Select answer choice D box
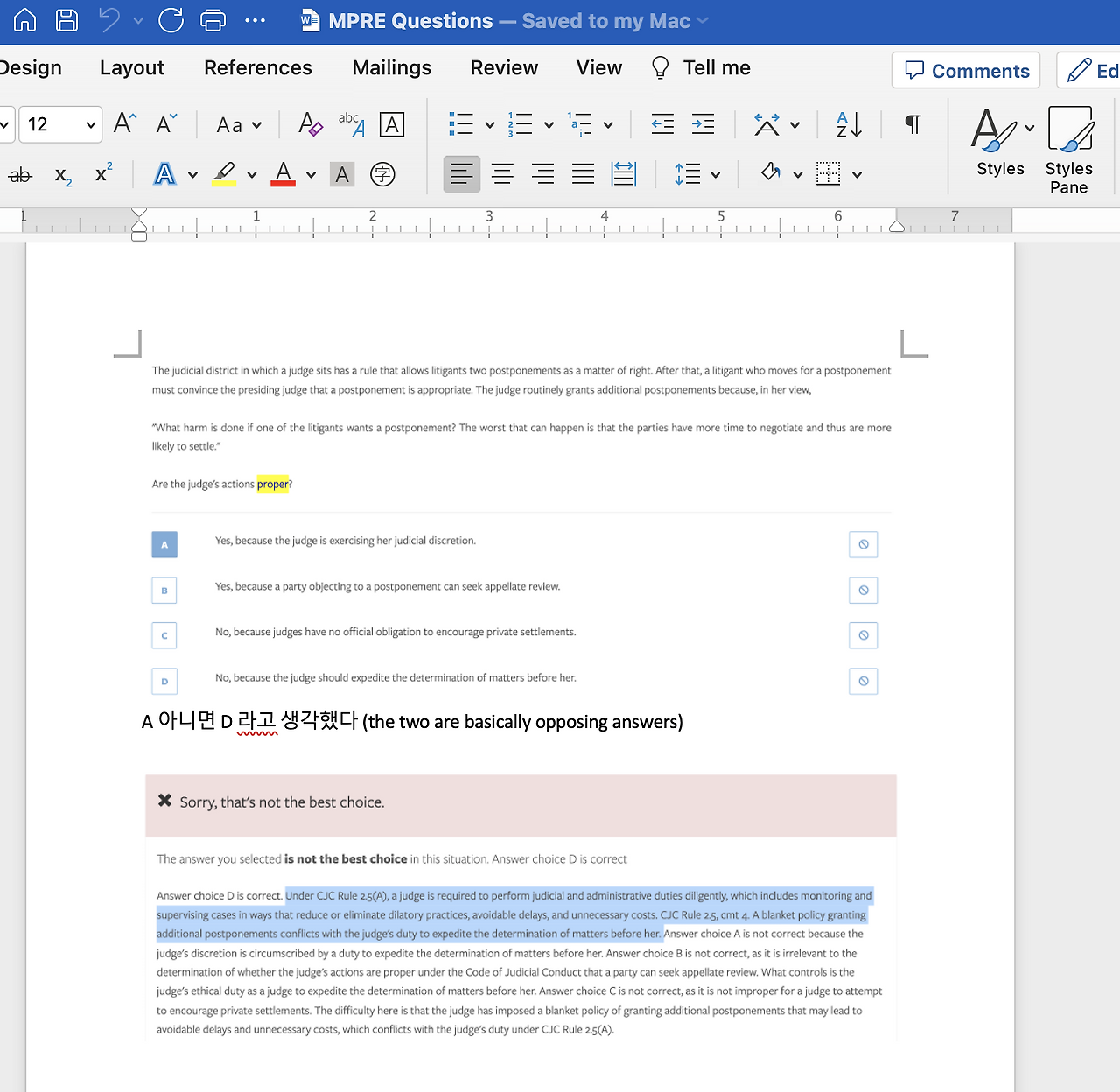Screen dimensions: 1120x1092 [164, 682]
